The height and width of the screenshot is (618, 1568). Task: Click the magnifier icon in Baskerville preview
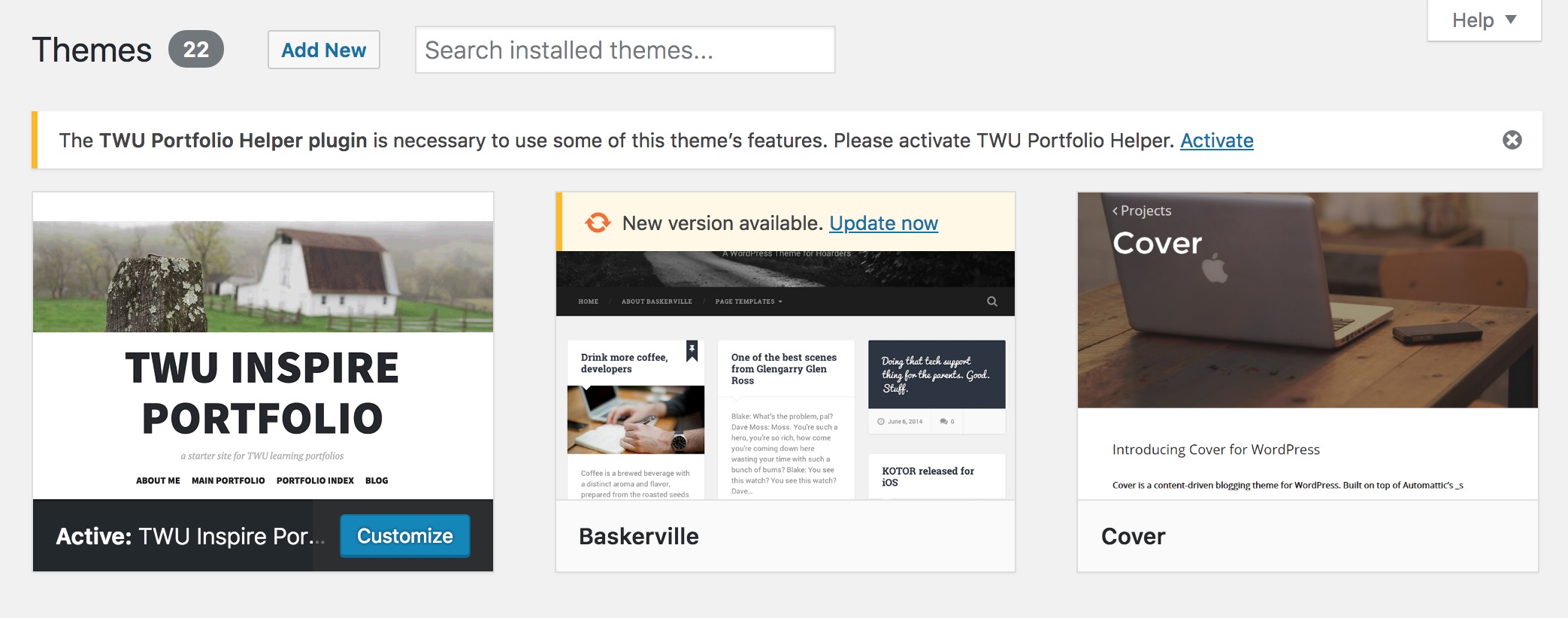(991, 301)
